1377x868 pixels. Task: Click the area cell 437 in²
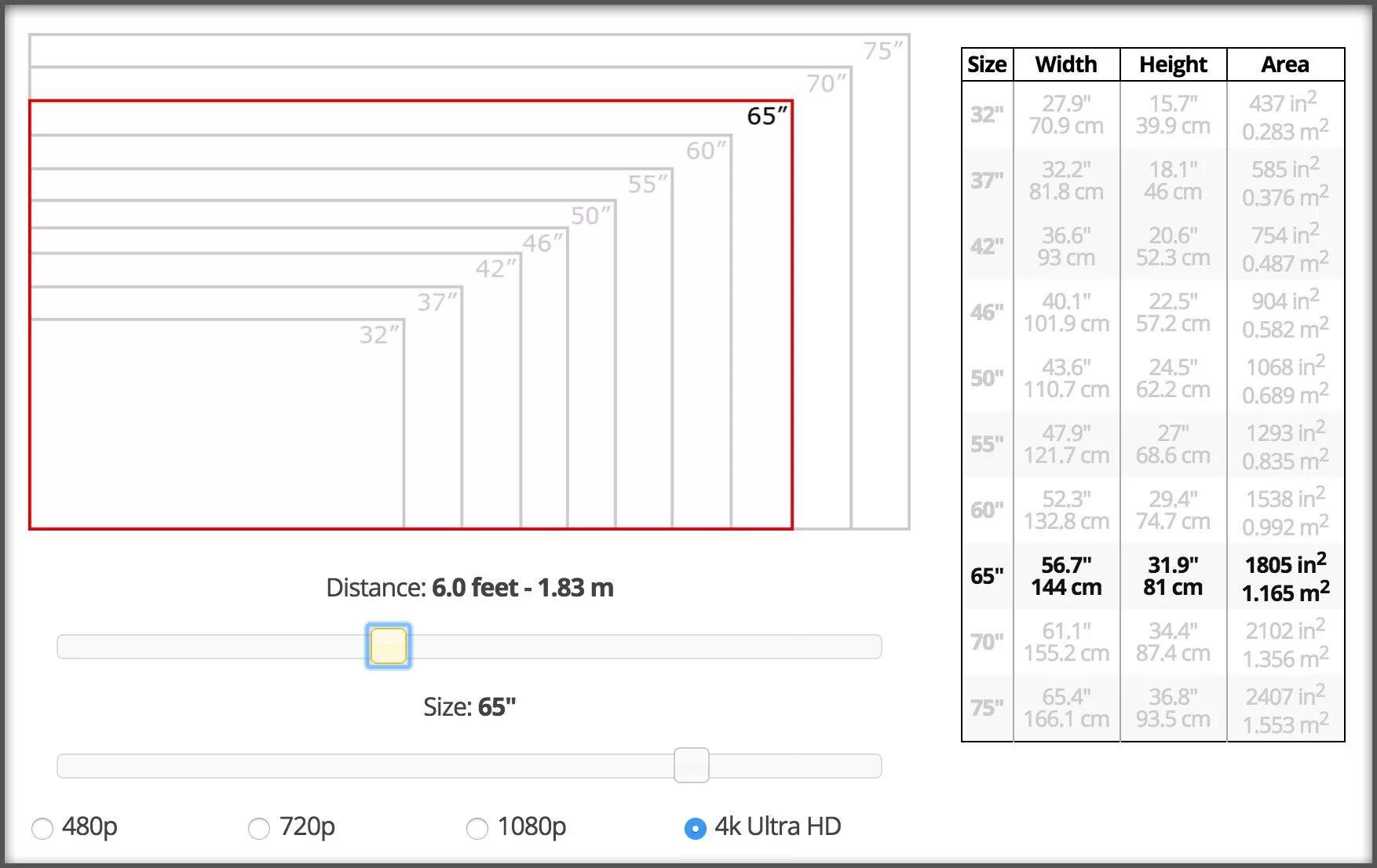(1285, 115)
